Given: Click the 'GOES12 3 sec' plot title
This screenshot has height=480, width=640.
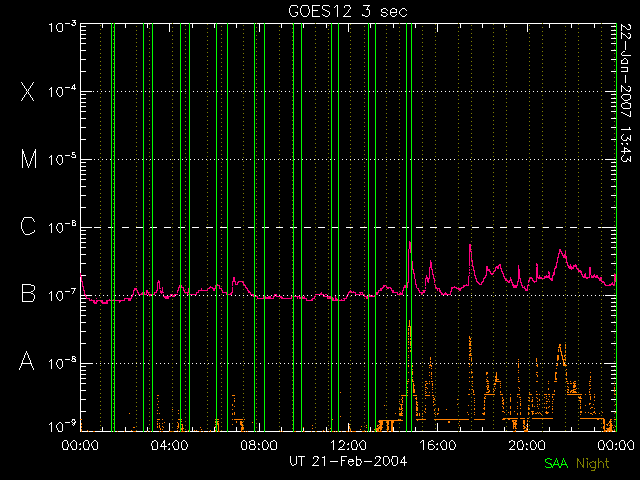Looking at the screenshot, I should pyautogui.click(x=348, y=11).
